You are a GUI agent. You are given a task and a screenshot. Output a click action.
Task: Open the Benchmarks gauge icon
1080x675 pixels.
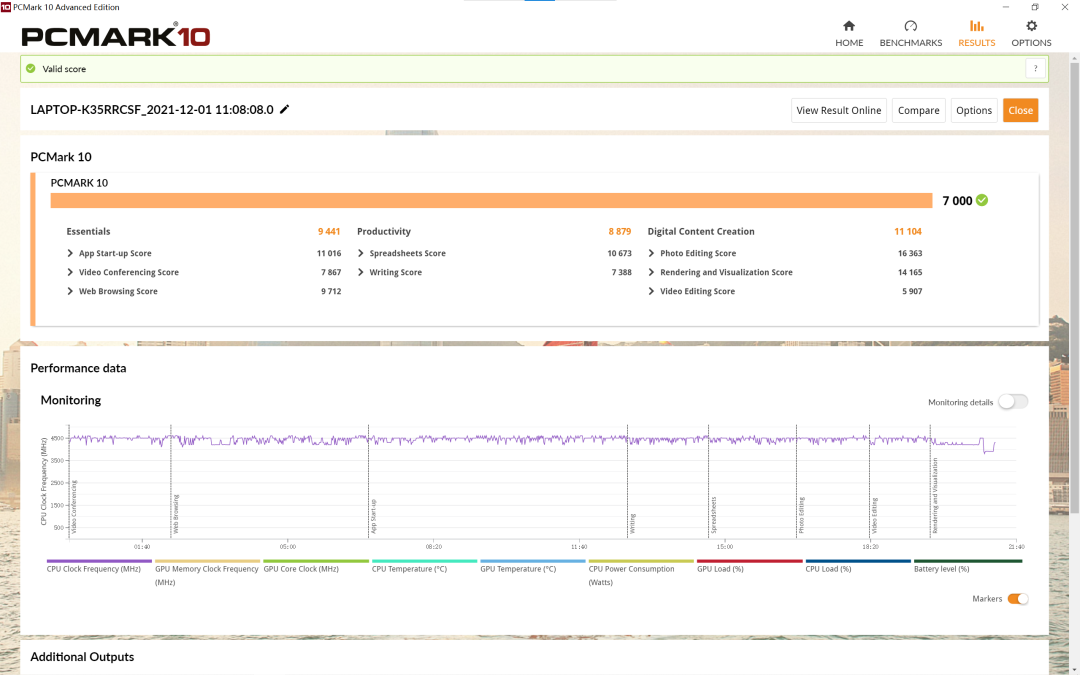(x=910, y=26)
